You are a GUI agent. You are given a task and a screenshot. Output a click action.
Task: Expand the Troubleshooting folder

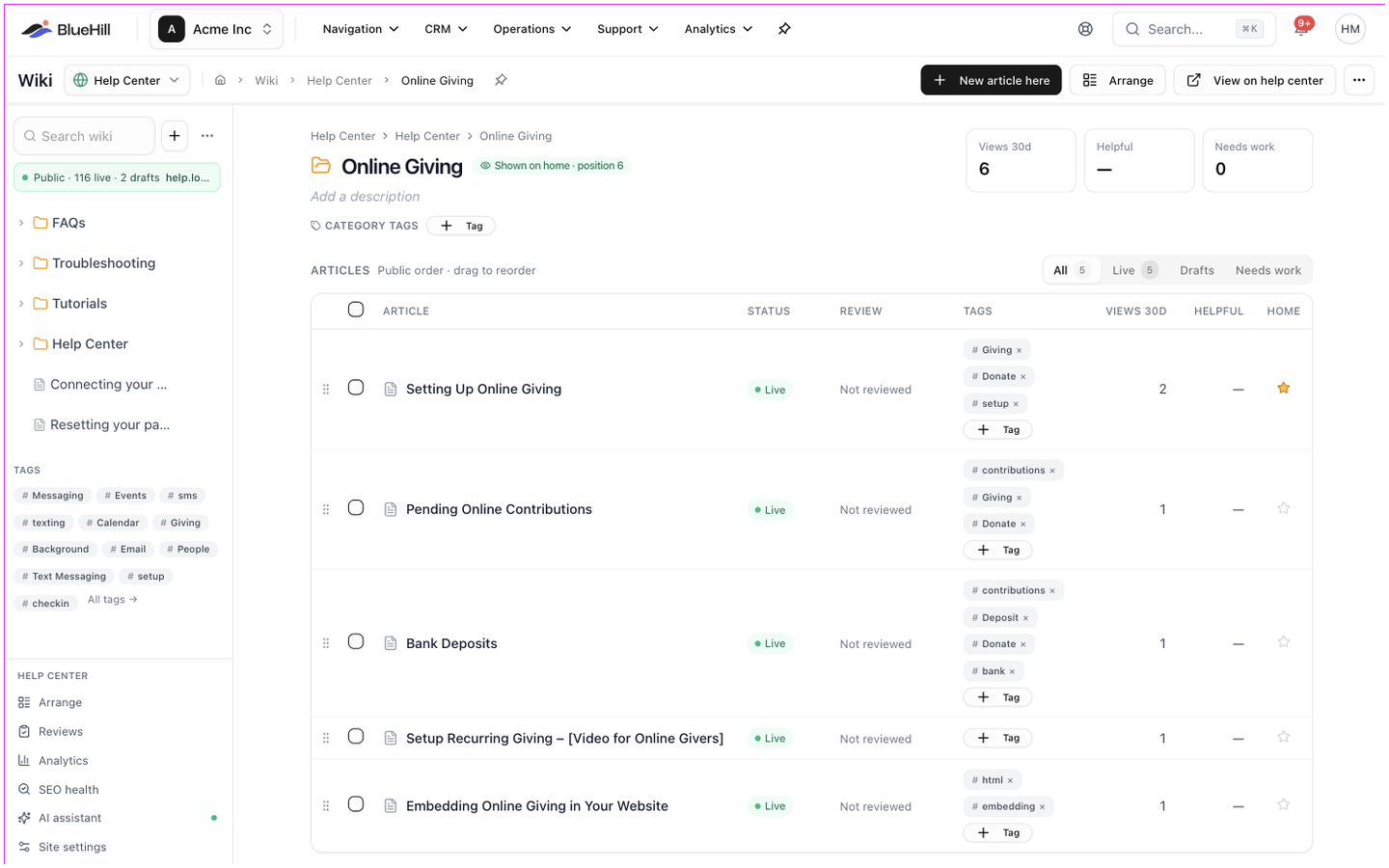tap(21, 263)
